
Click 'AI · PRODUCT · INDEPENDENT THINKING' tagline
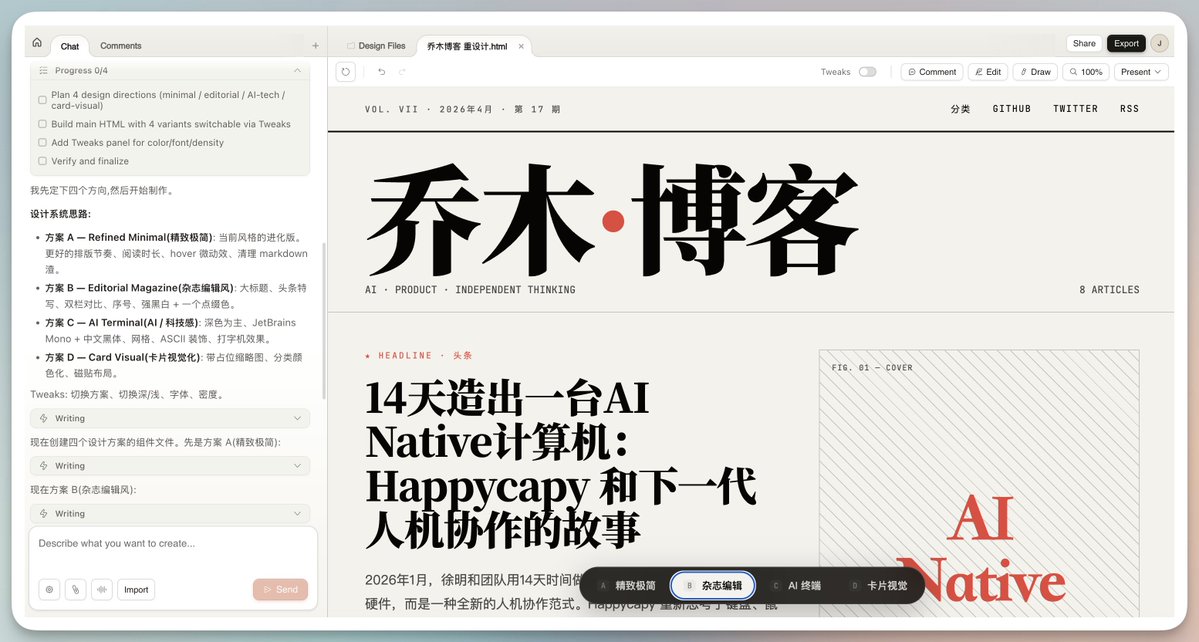(x=470, y=290)
